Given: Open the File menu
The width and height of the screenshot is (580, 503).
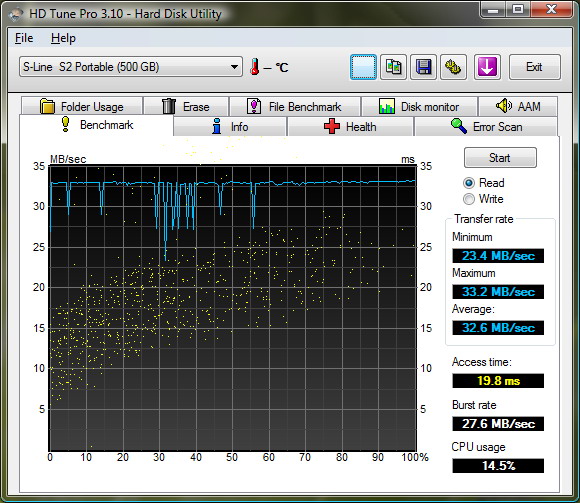Looking at the screenshot, I should click(24, 38).
